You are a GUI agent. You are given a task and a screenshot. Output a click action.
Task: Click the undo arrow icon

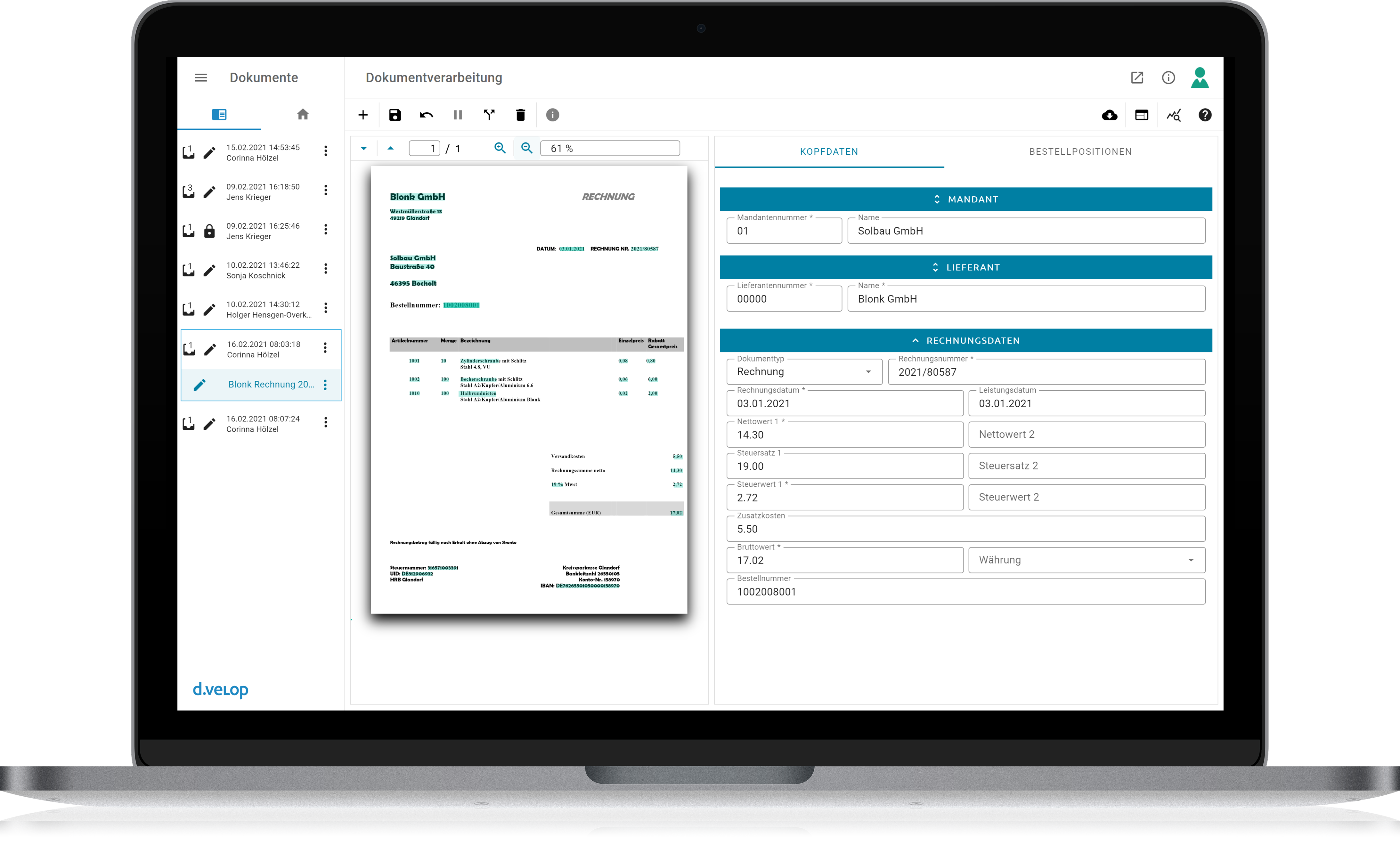pyautogui.click(x=426, y=115)
